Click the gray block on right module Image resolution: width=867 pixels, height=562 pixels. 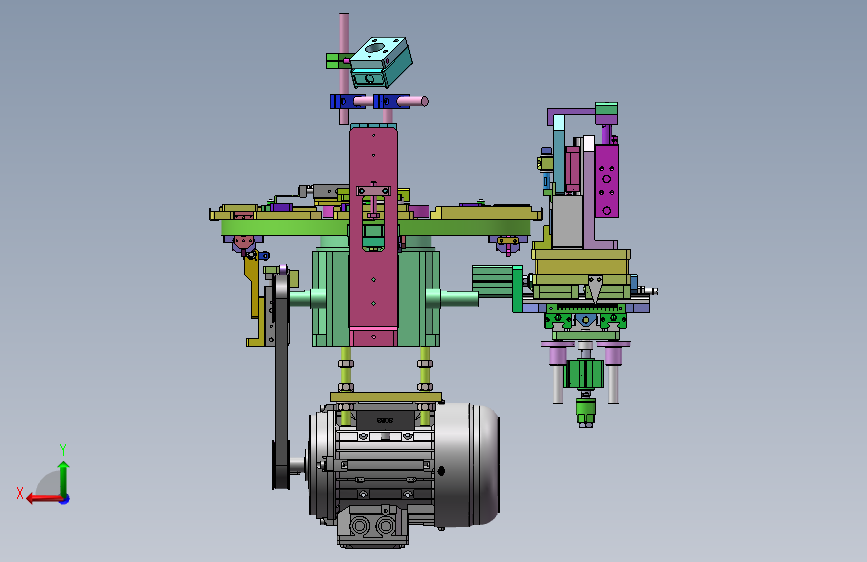[567, 221]
